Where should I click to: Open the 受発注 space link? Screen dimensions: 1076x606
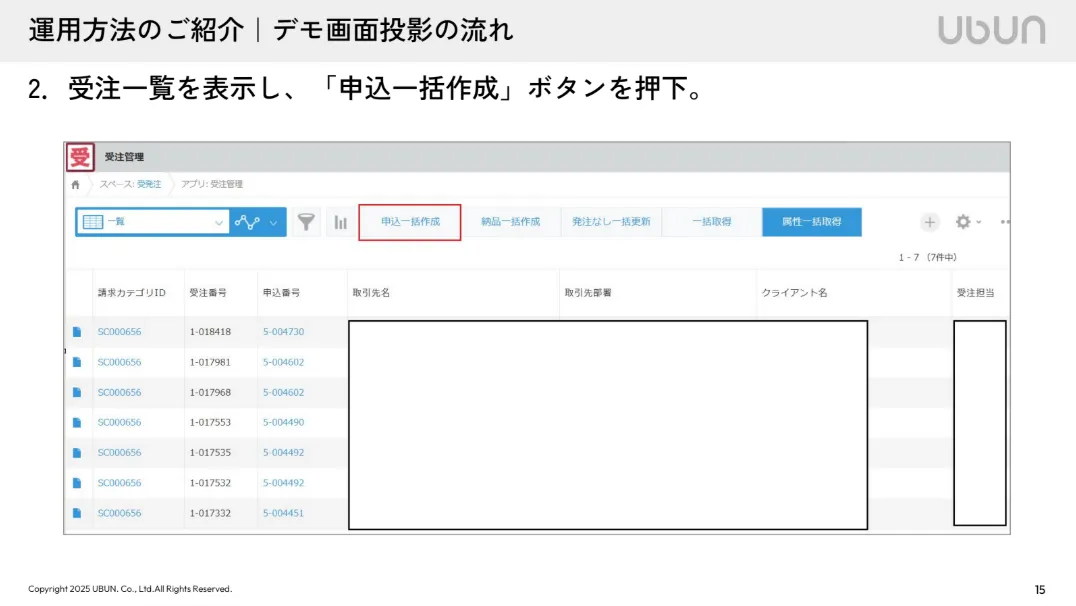pyautogui.click(x=149, y=184)
